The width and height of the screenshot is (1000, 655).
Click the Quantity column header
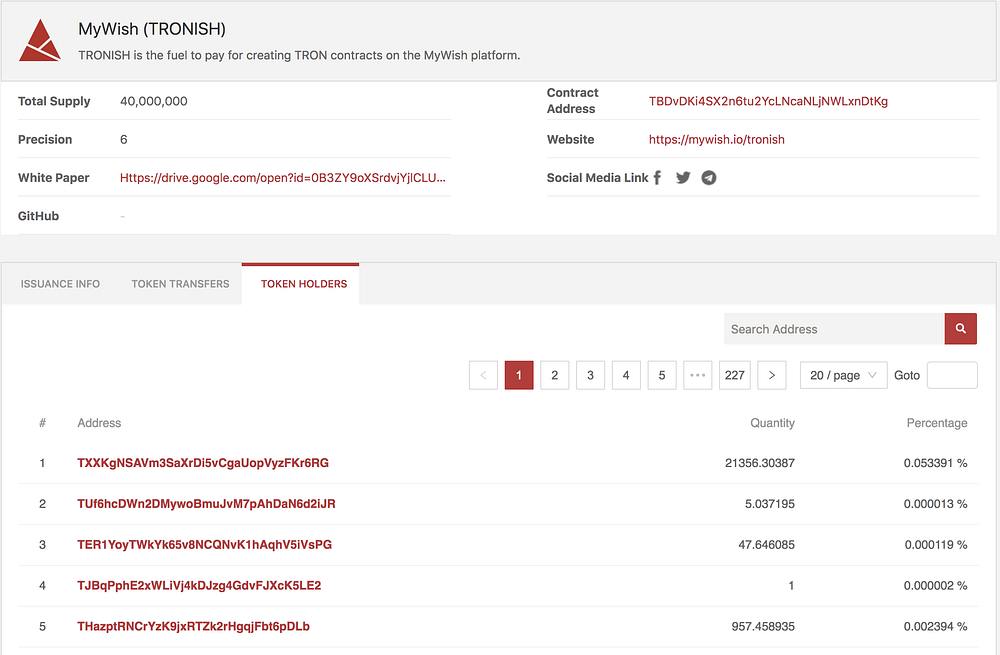click(772, 423)
